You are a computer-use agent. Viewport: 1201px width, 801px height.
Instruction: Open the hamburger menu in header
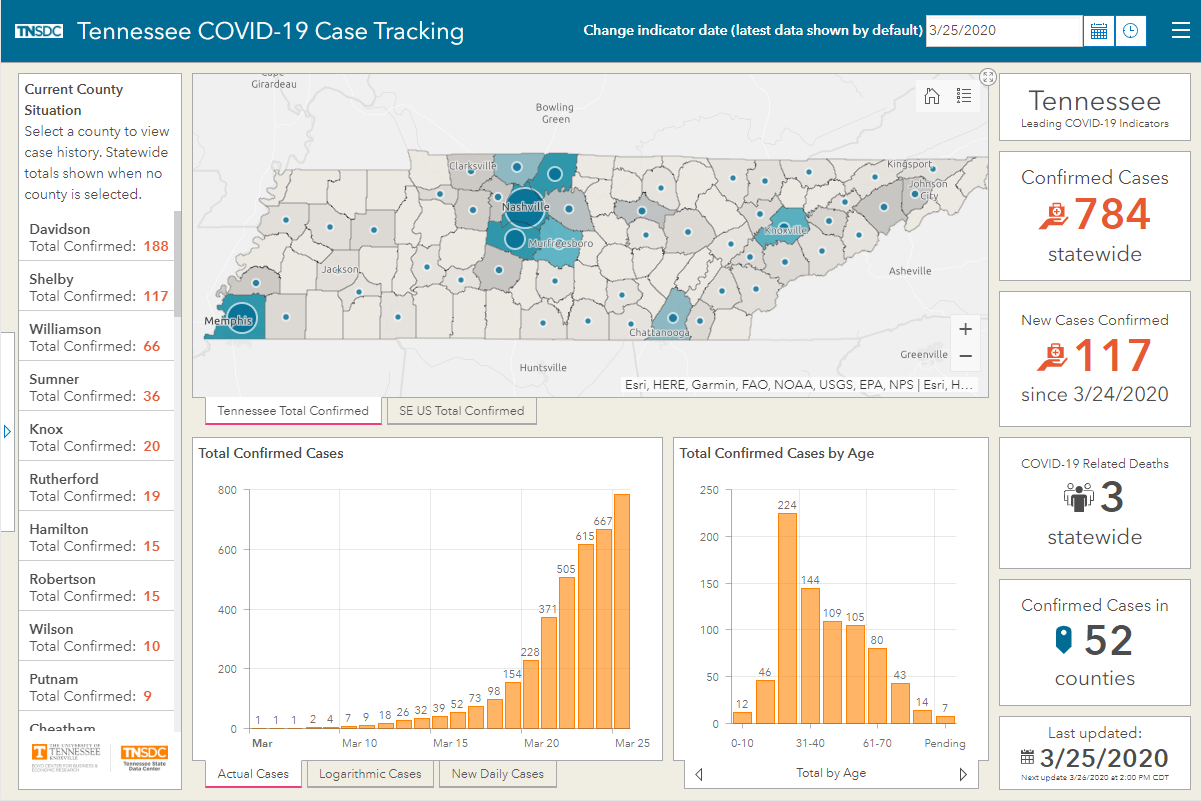(x=1180, y=31)
